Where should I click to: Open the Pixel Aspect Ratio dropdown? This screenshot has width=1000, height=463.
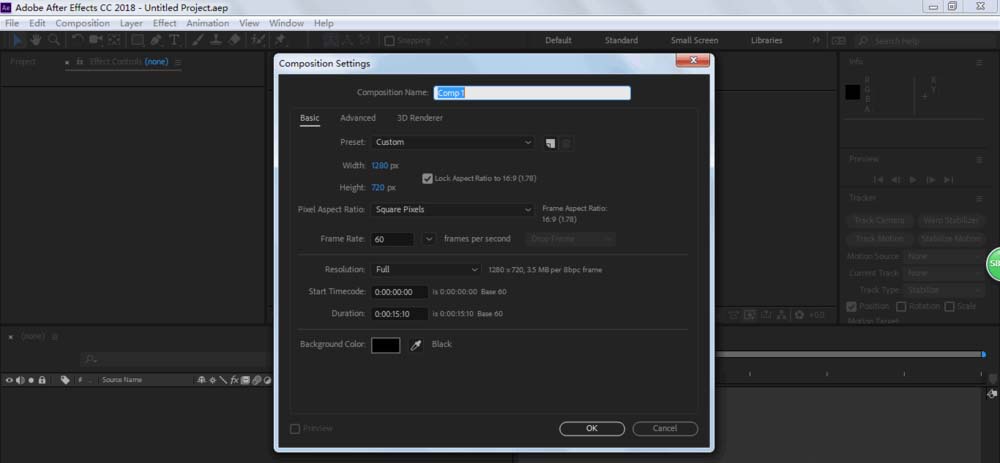(x=453, y=209)
